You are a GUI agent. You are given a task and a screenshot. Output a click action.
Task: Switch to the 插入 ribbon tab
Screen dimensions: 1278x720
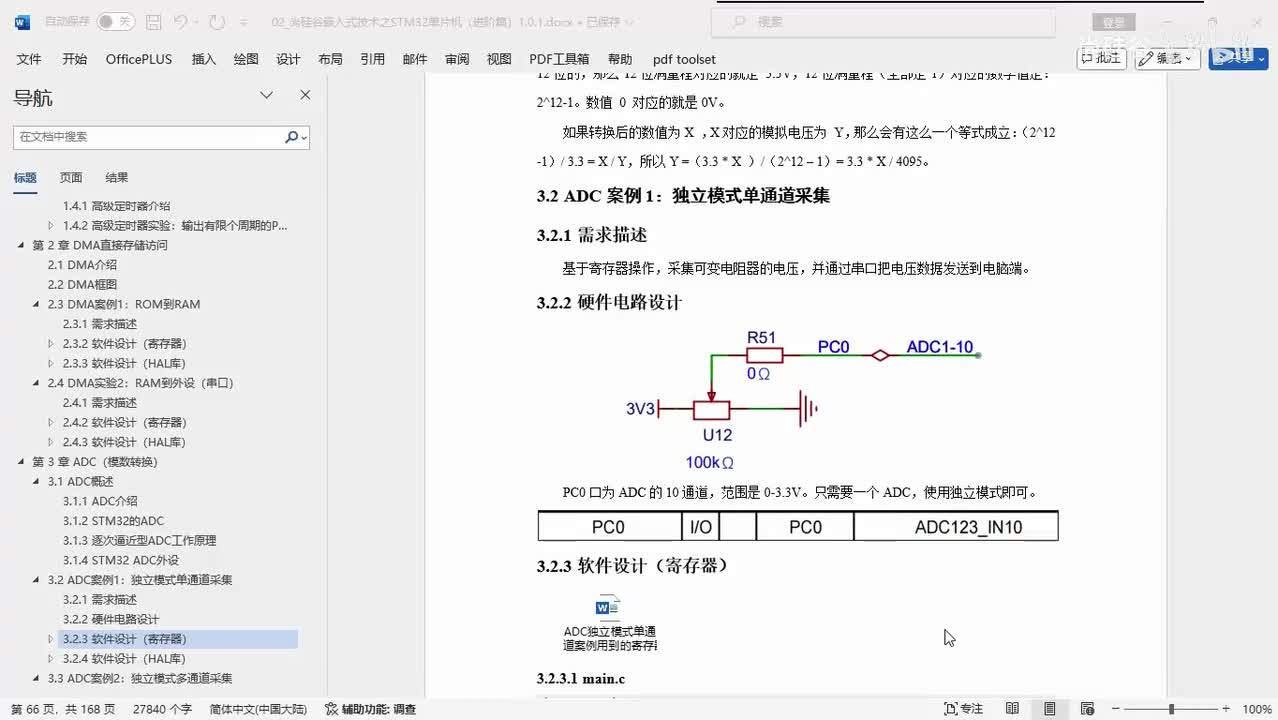(x=204, y=59)
